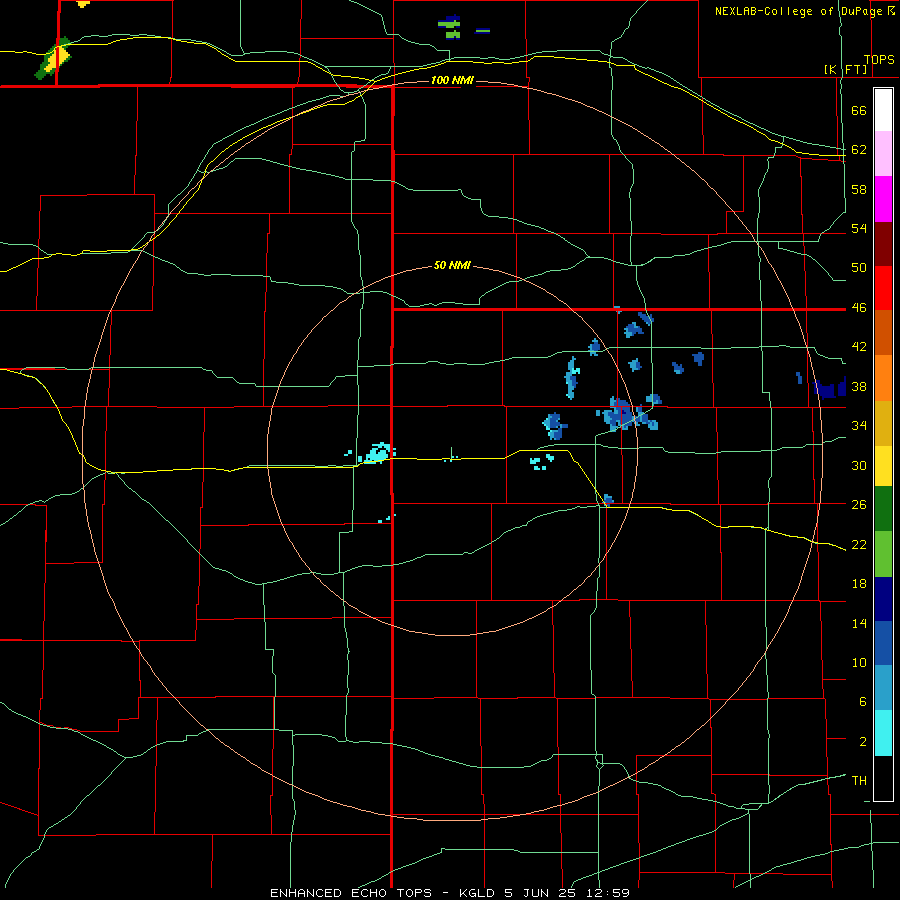Click the "18" legend value

pyautogui.click(x=859, y=584)
